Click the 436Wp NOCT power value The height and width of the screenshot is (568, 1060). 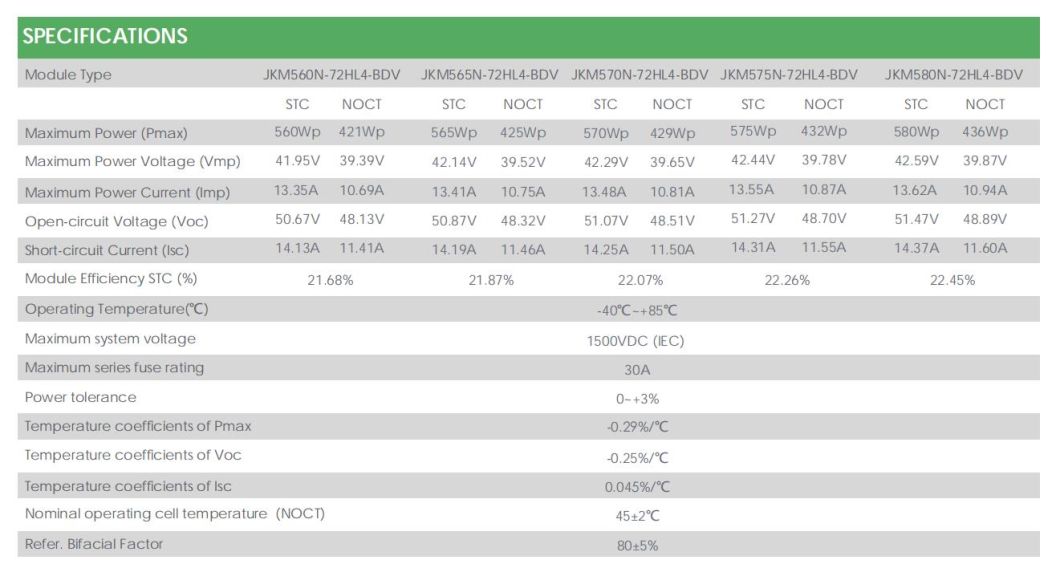985,132
